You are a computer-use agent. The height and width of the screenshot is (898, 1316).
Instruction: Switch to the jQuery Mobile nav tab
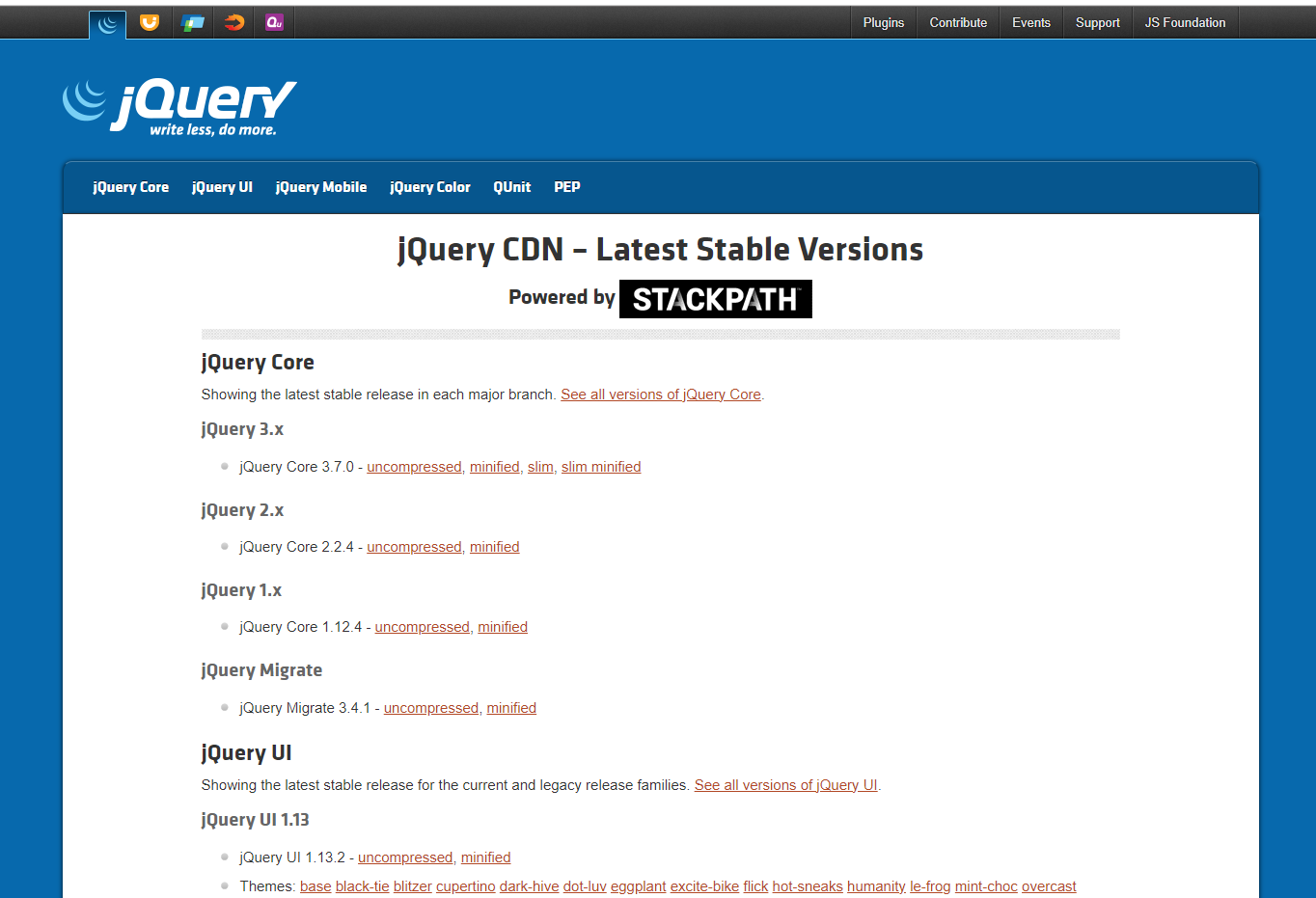coord(321,187)
